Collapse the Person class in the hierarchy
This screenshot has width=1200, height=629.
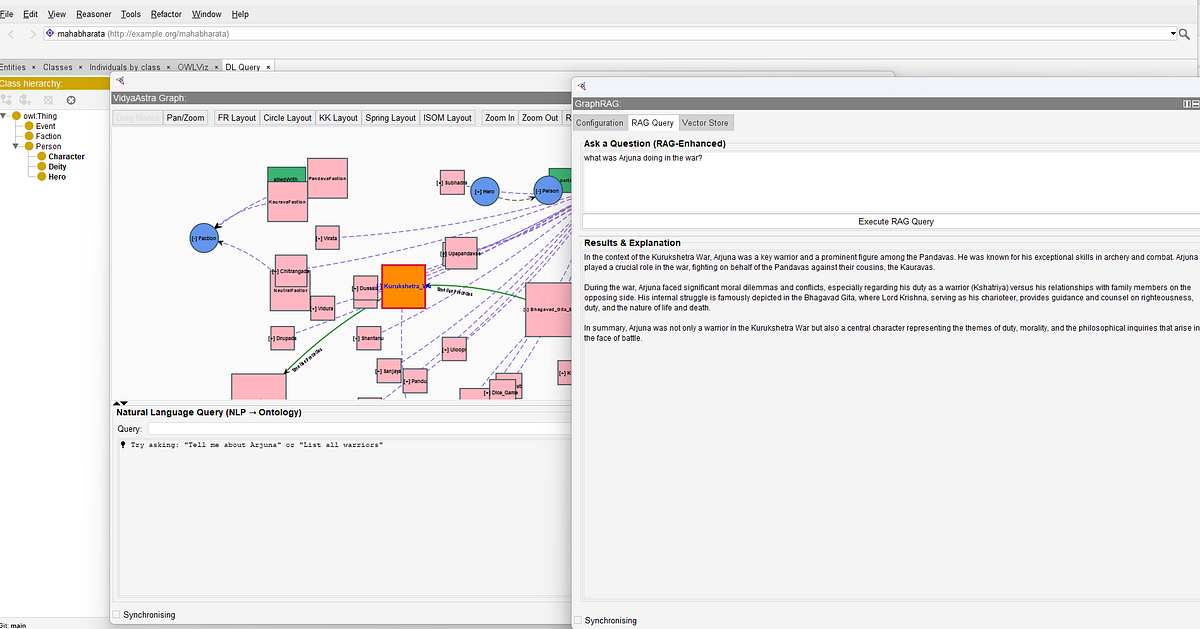17,146
